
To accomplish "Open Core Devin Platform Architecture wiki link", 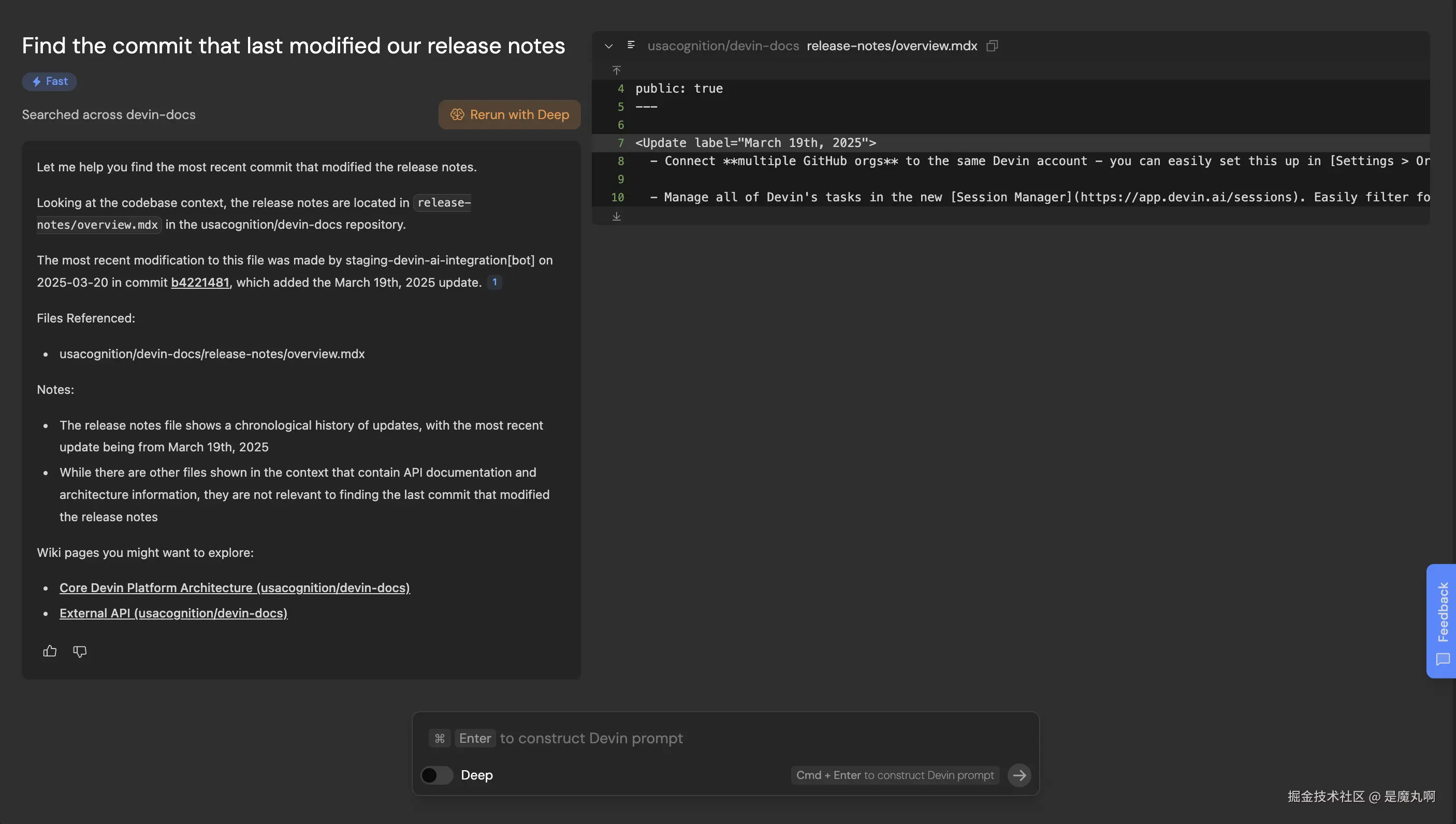I will pyautogui.click(x=235, y=587).
